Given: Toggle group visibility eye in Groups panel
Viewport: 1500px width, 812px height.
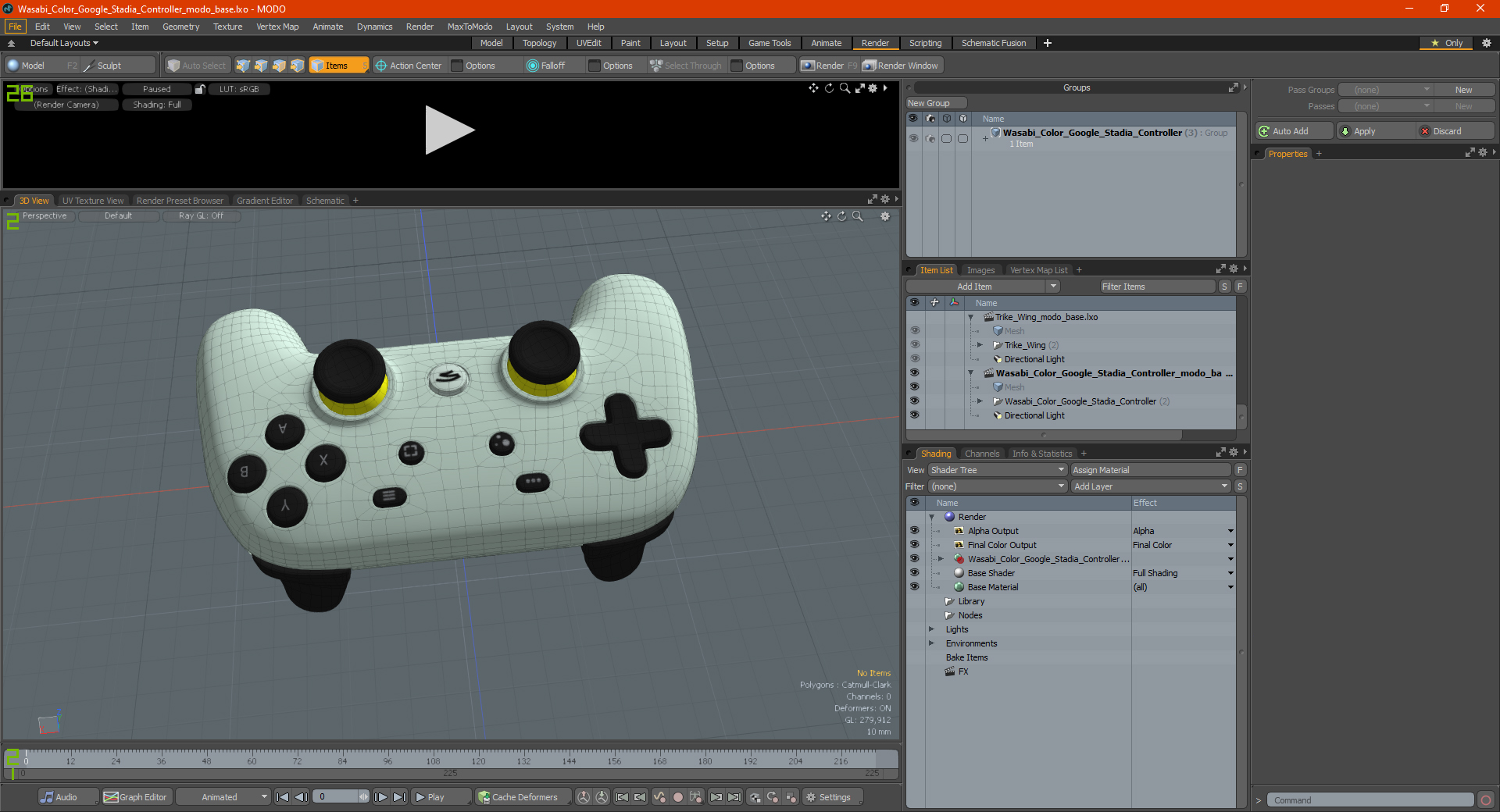Looking at the screenshot, I should point(913,138).
